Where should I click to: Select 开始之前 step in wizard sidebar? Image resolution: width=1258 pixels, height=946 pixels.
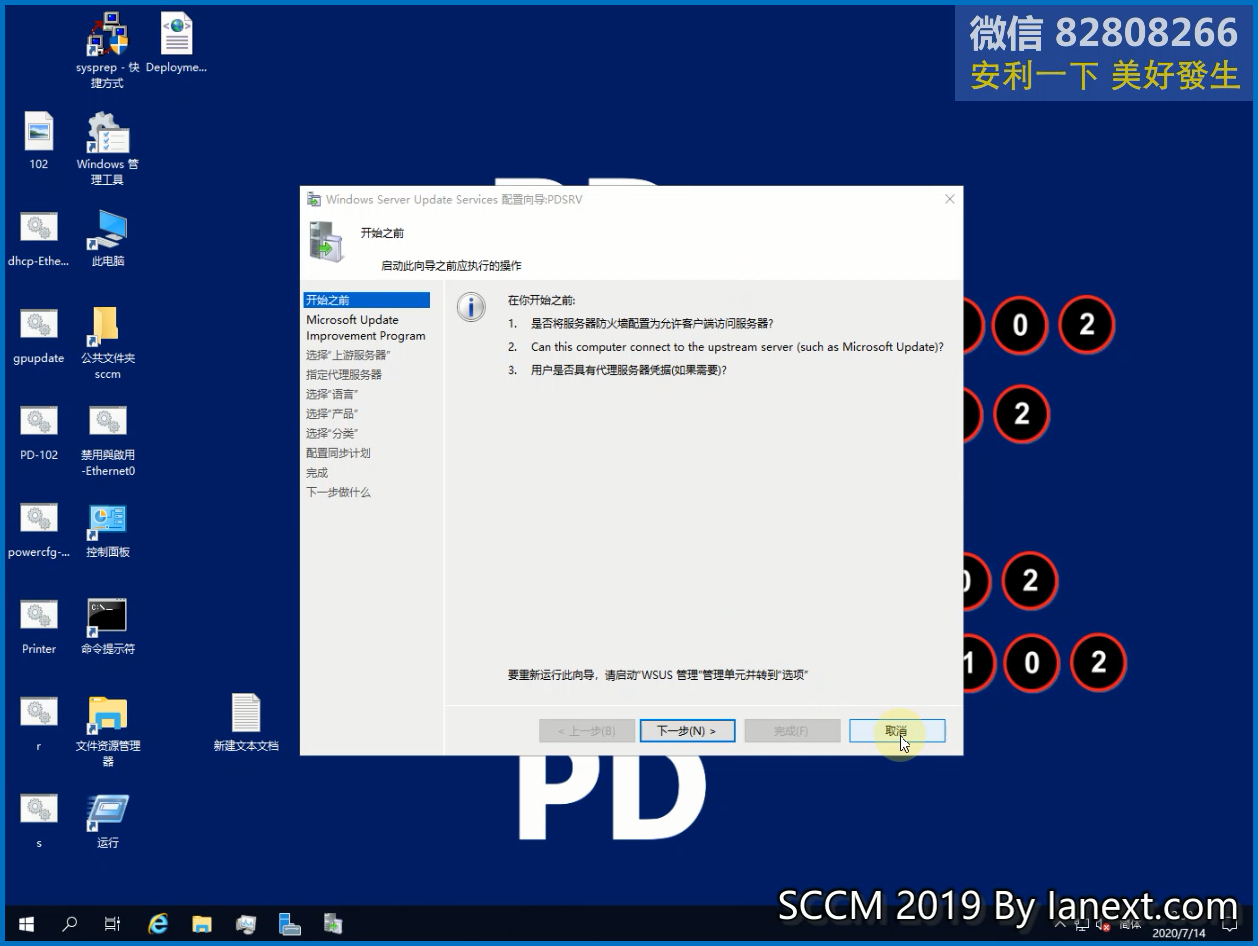tap(366, 300)
